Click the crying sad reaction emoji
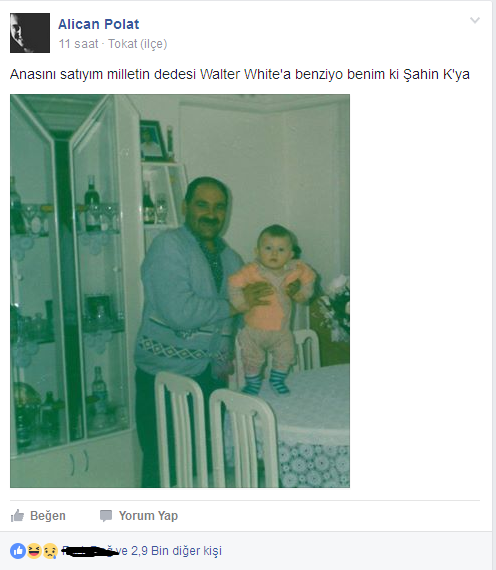Viewport: 496px width, 570px height. point(50,551)
